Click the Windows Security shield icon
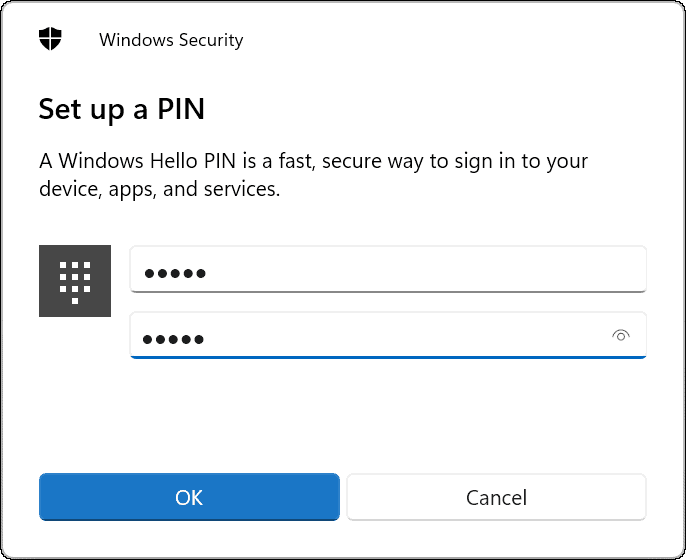This screenshot has width=686, height=560. [50, 40]
